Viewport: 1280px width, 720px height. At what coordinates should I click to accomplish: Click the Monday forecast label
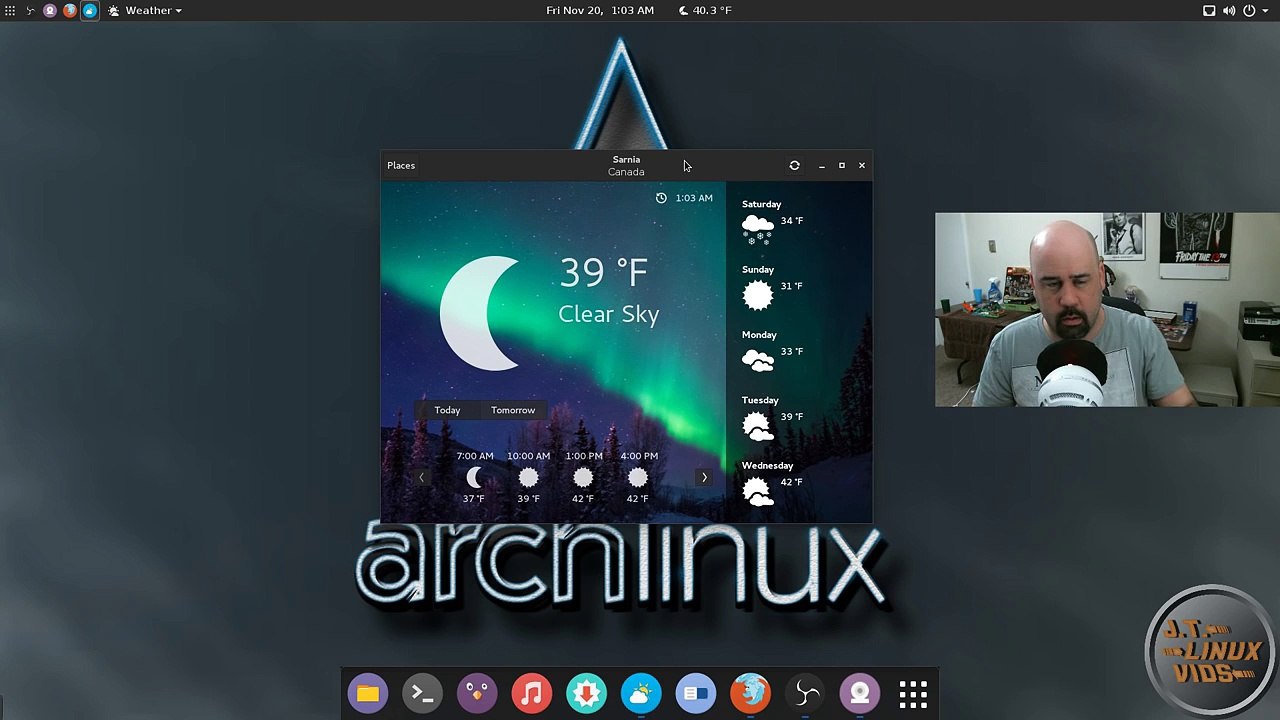759,335
